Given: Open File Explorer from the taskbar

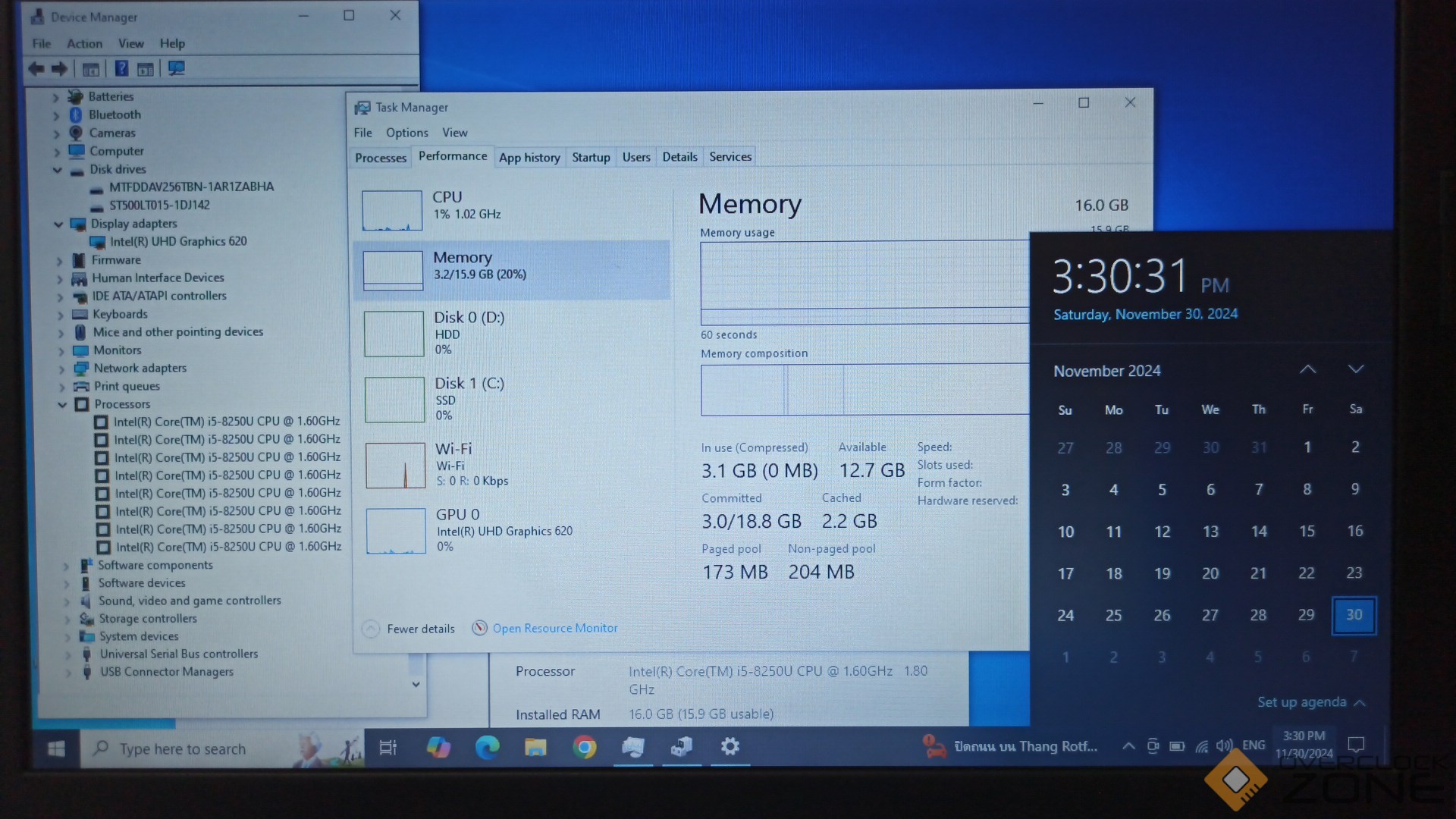Looking at the screenshot, I should click(x=535, y=748).
